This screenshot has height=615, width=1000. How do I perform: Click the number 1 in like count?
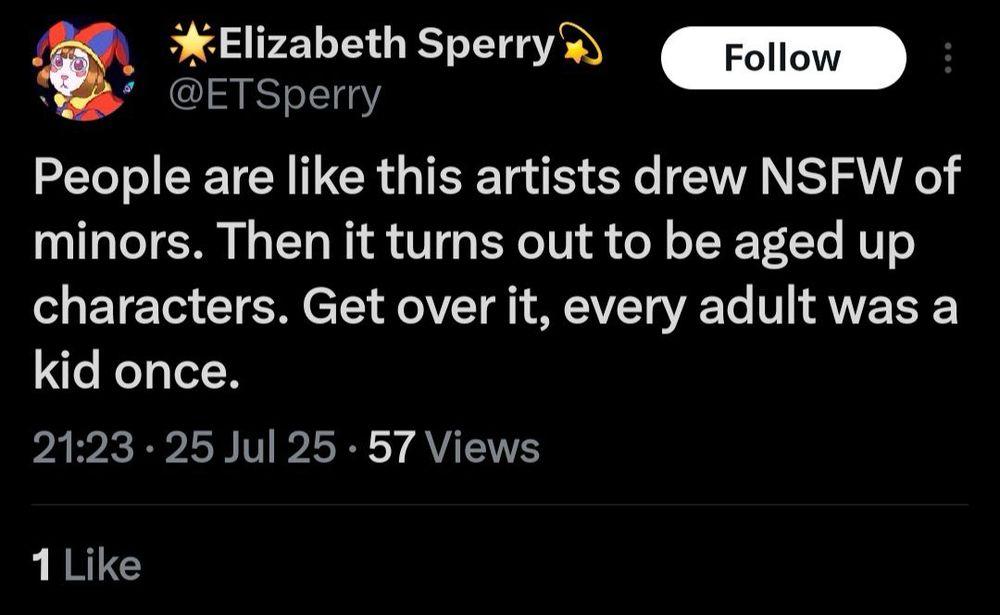tap(41, 566)
